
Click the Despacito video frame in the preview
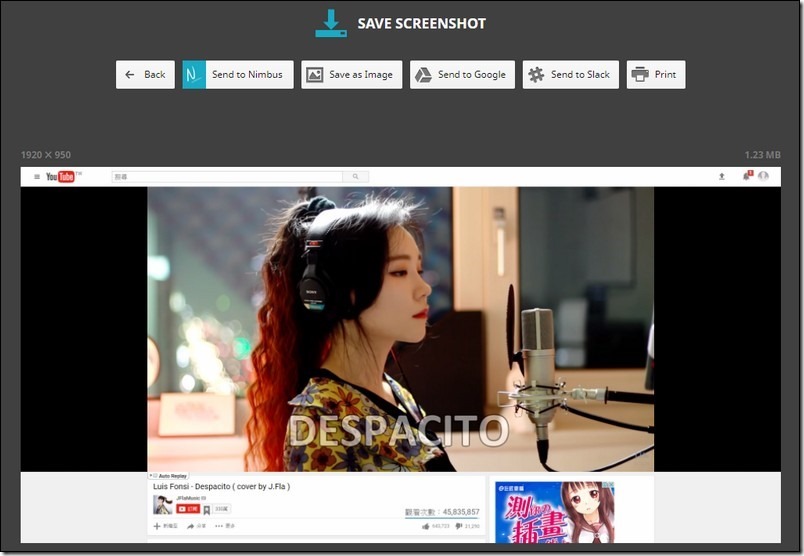pyautogui.click(x=400, y=329)
